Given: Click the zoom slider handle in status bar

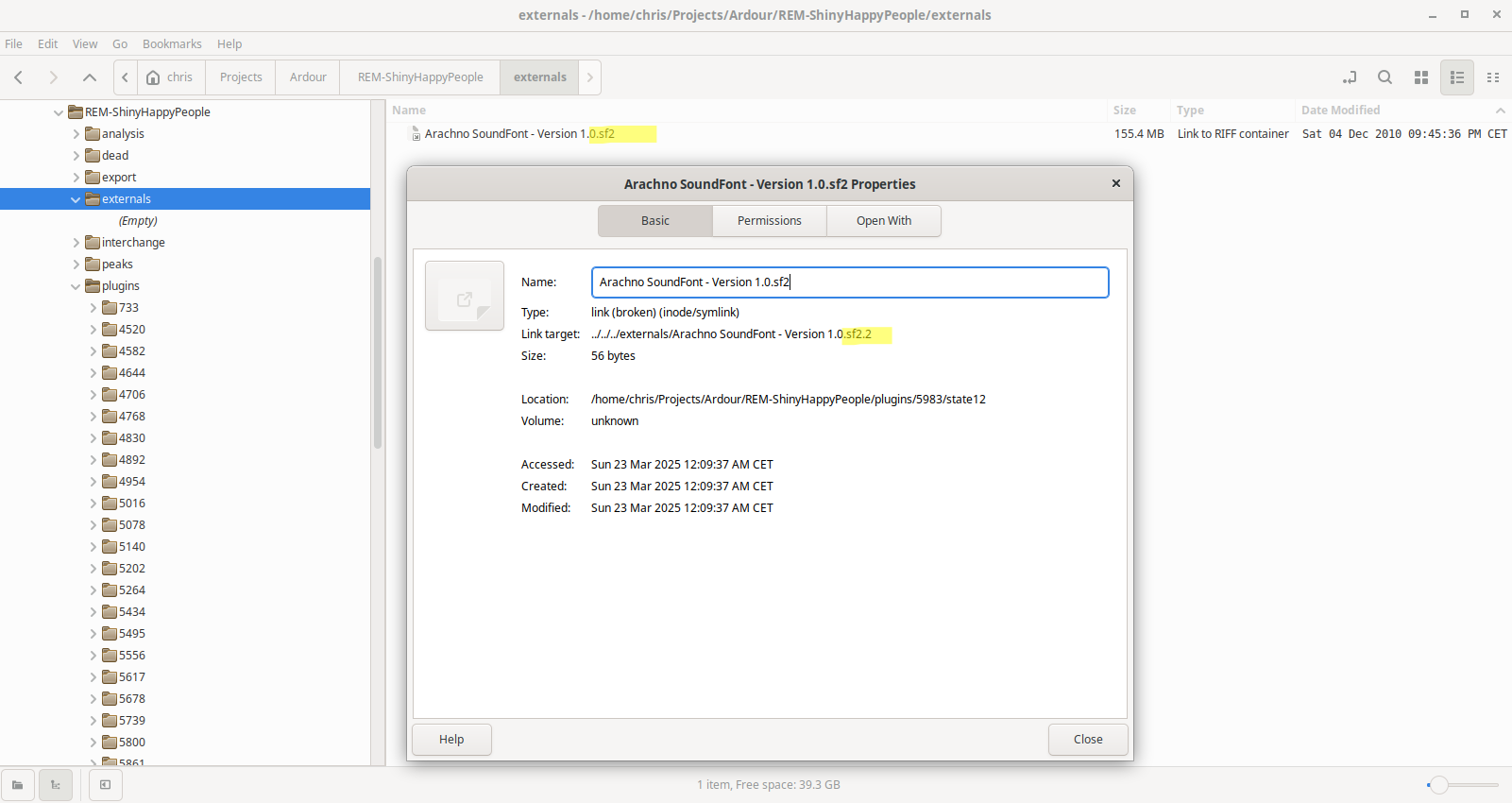Looking at the screenshot, I should [x=1438, y=785].
